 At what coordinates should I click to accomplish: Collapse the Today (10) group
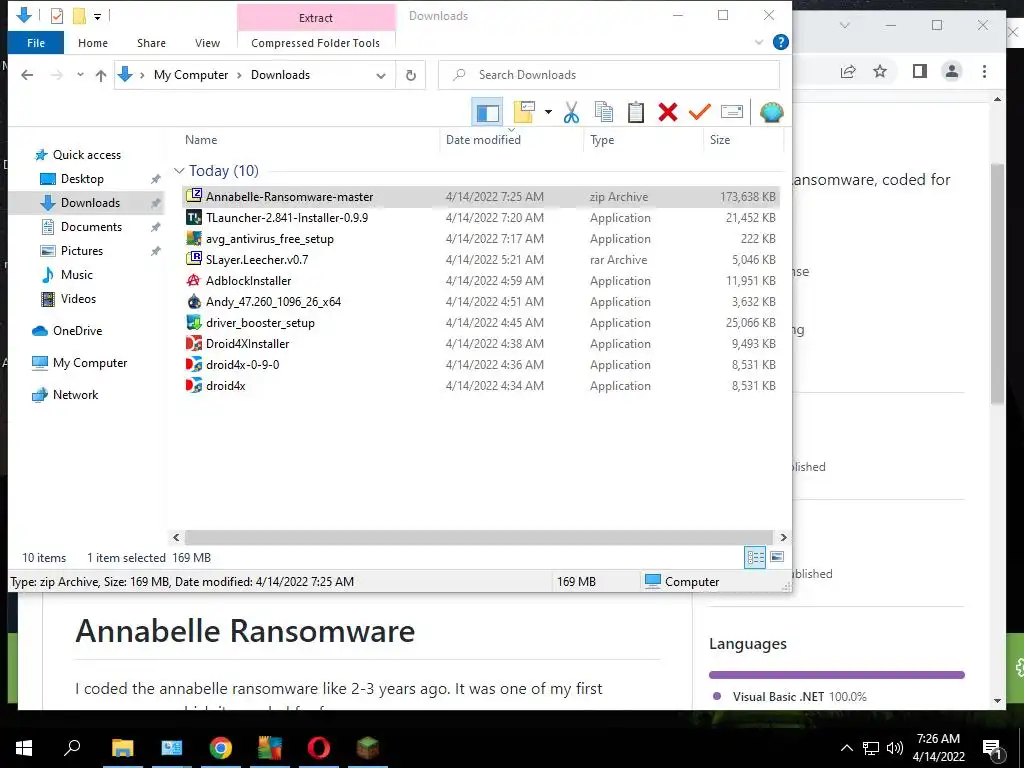(179, 171)
